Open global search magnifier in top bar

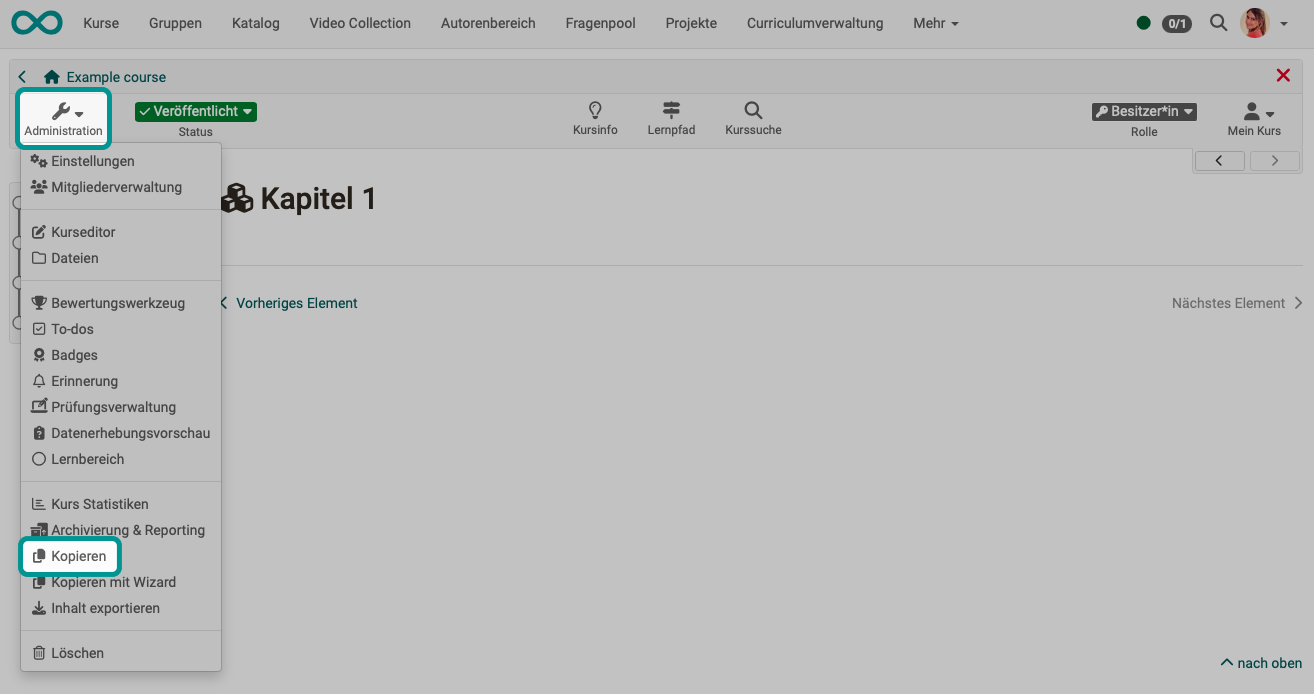click(x=1218, y=23)
